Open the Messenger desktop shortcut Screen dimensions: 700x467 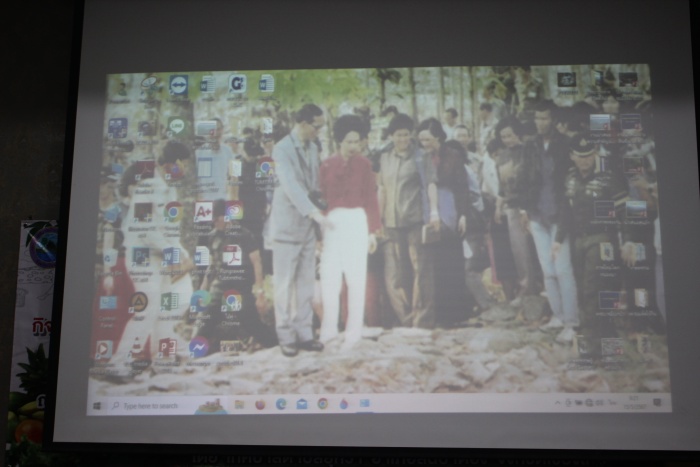pyautogui.click(x=199, y=347)
